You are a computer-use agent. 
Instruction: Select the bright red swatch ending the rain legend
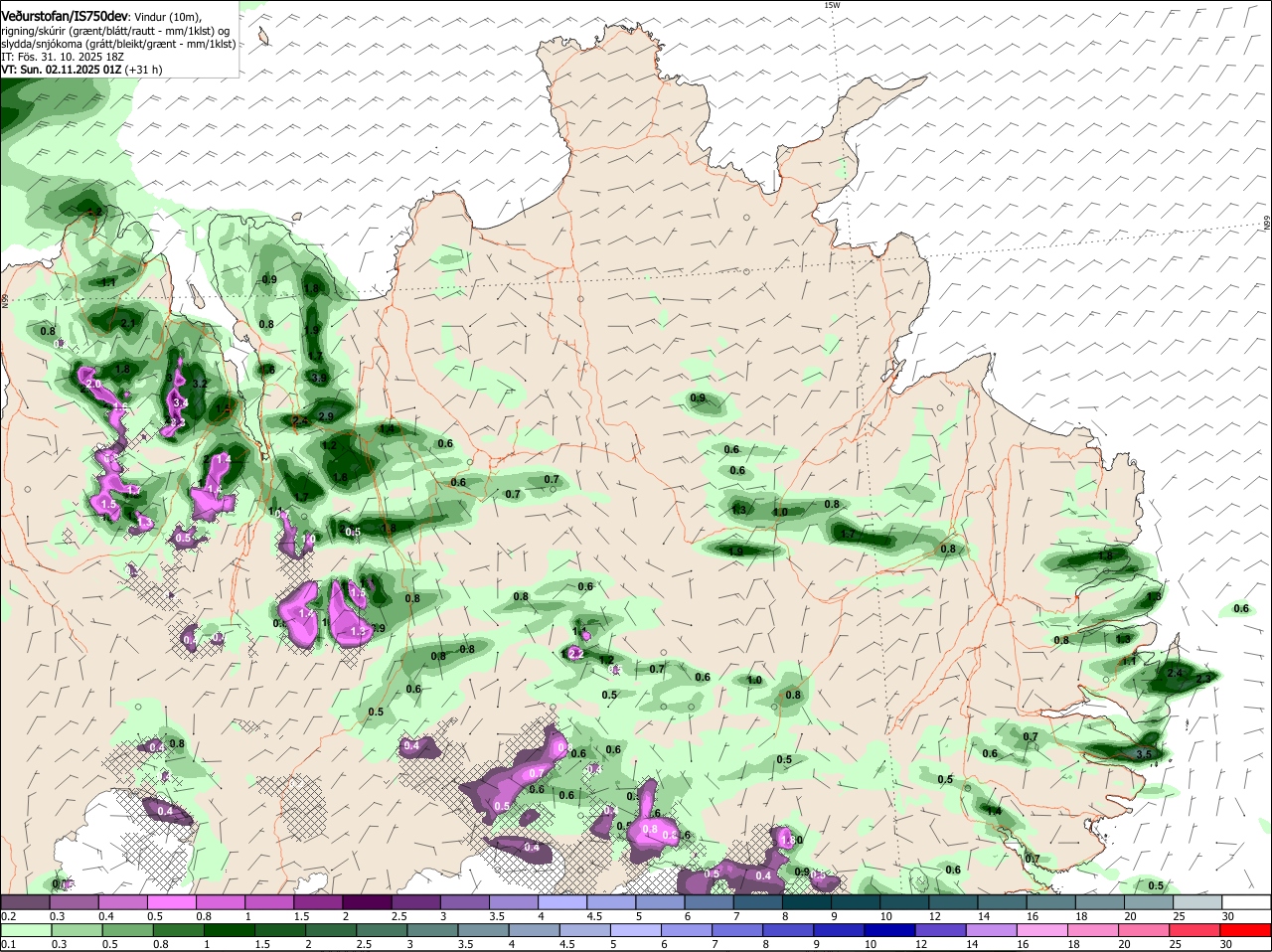pos(1246,930)
